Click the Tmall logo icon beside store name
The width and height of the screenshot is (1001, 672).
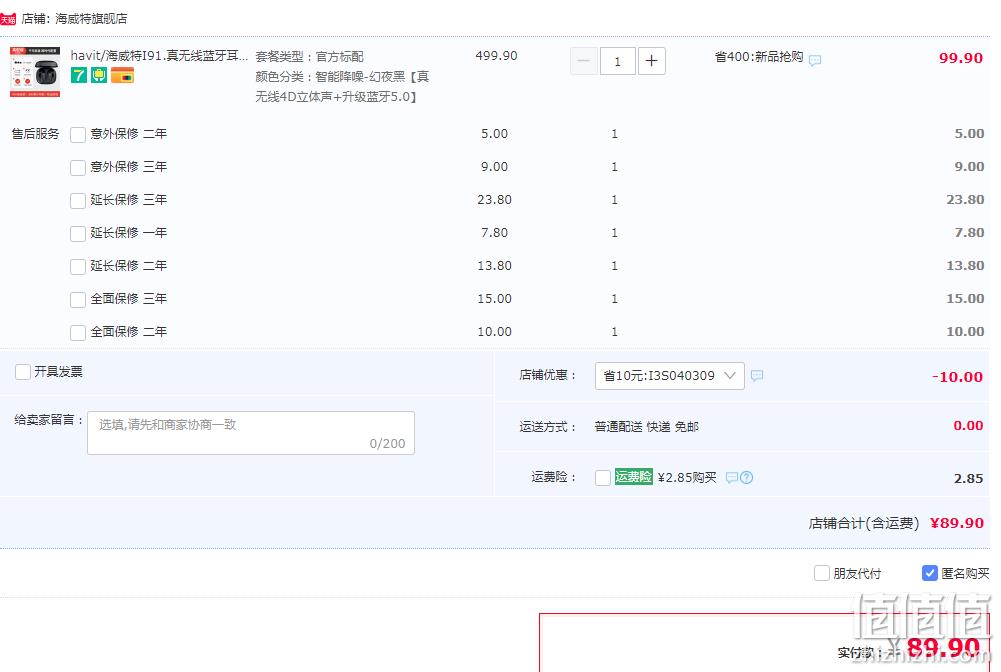point(8,19)
